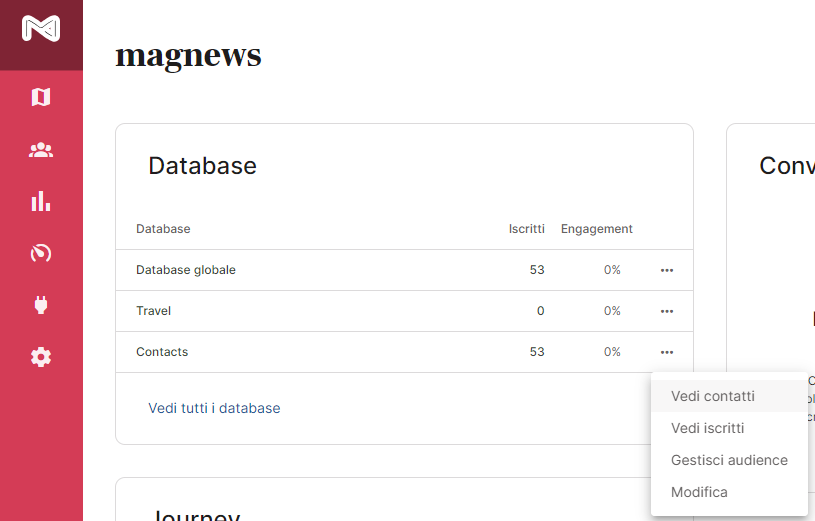The height and width of the screenshot is (521, 815).
Task: Click the 53 iscritti value for Database globale
Action: pyautogui.click(x=537, y=270)
